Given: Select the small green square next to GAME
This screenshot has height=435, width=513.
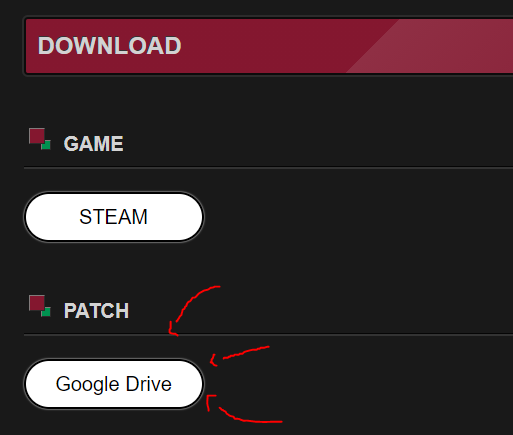Looking at the screenshot, I should (46, 145).
